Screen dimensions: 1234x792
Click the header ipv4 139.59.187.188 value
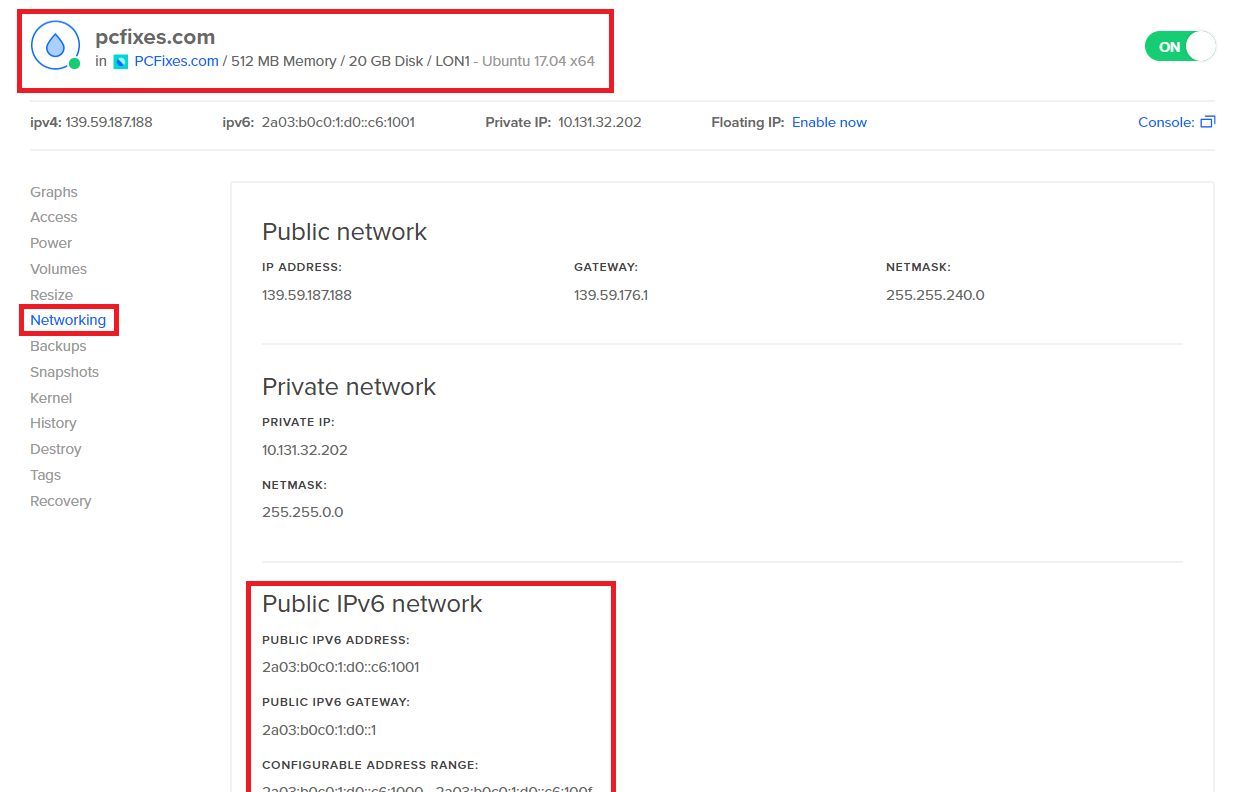point(109,122)
